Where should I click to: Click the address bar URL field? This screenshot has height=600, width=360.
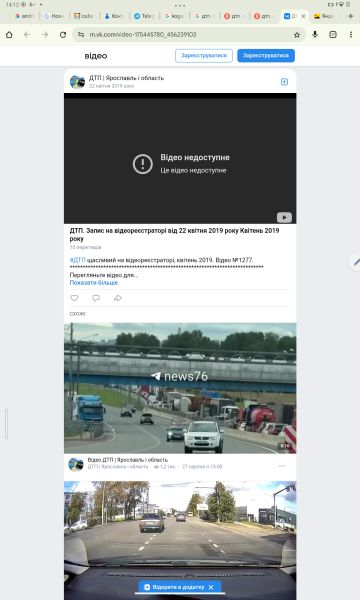click(x=184, y=34)
